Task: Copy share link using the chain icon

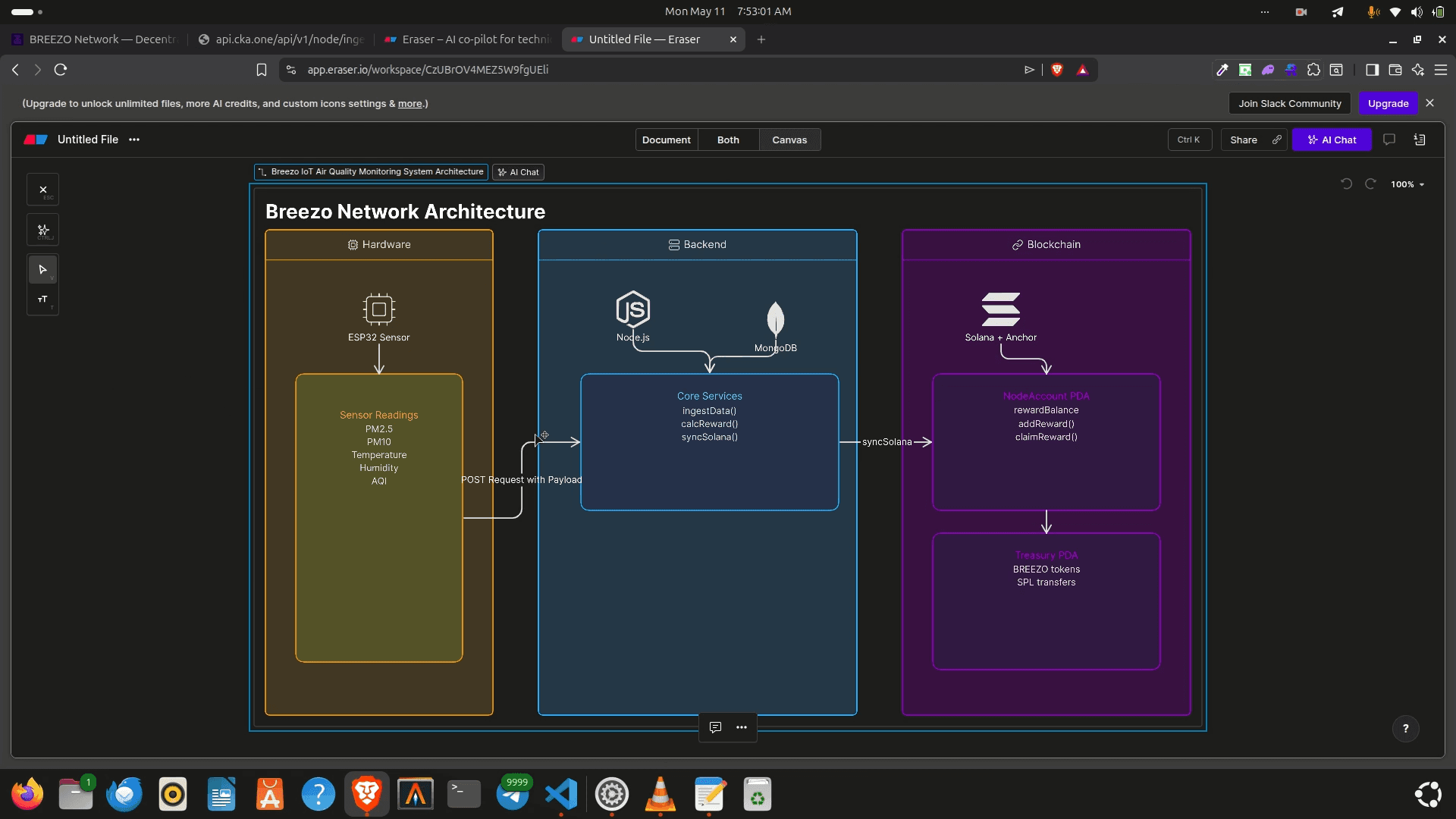Action: click(1277, 140)
